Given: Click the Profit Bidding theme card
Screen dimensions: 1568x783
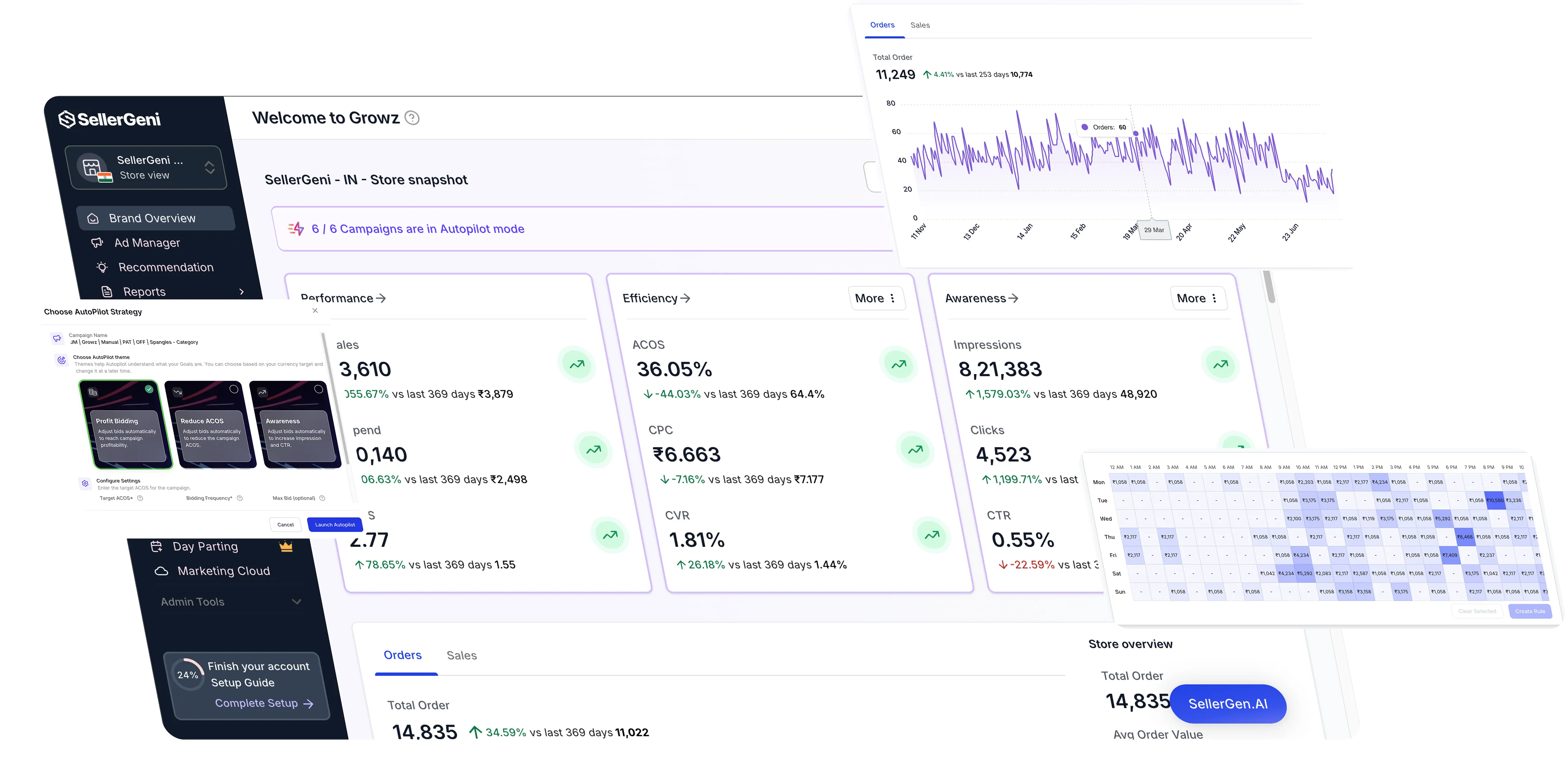Looking at the screenshot, I should click(126, 424).
